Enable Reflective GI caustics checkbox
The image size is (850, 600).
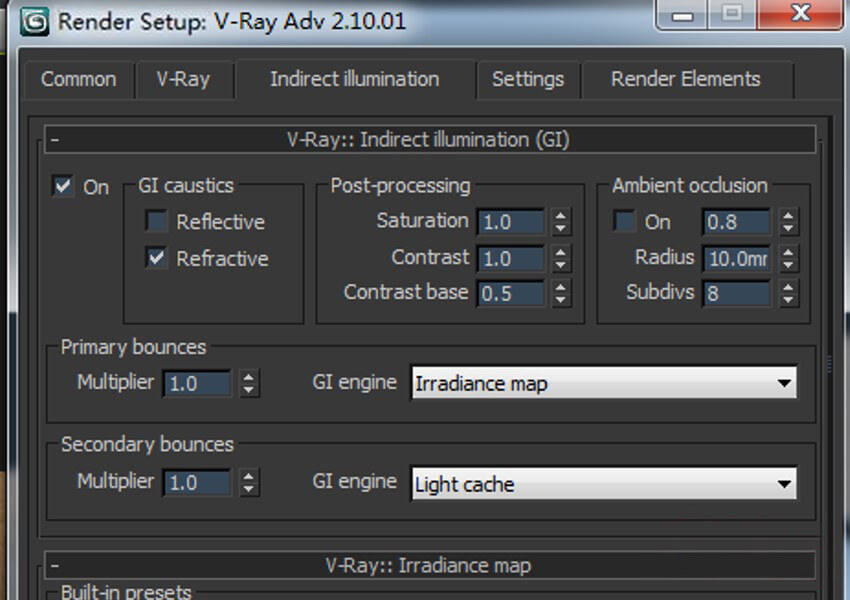coord(156,221)
